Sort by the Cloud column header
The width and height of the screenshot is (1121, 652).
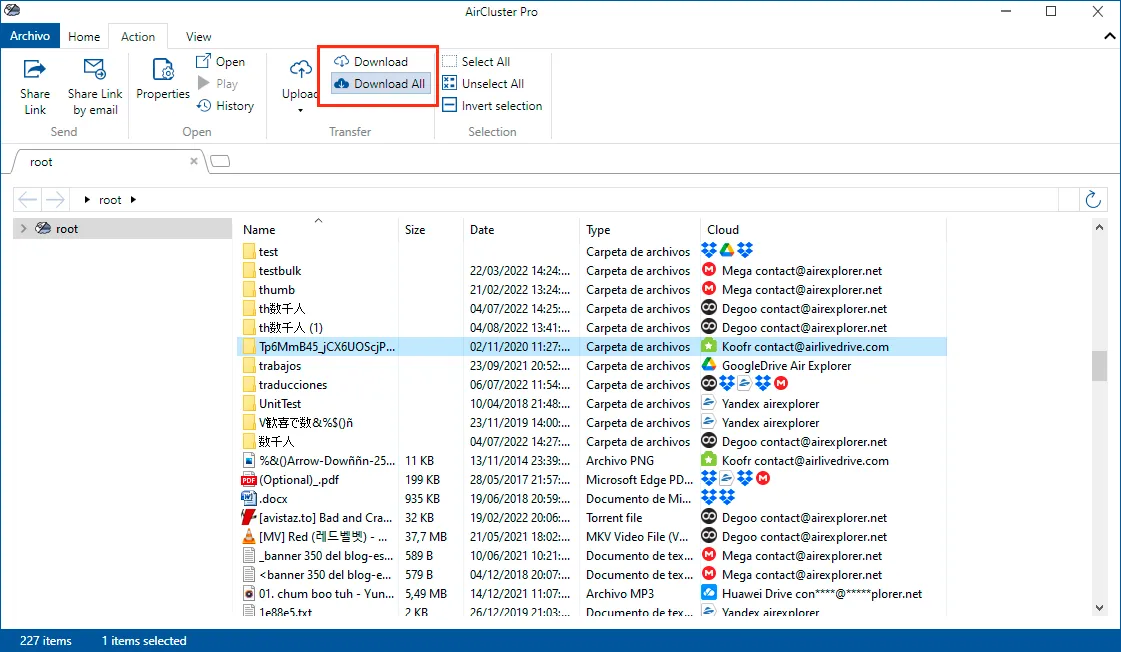click(x=824, y=229)
